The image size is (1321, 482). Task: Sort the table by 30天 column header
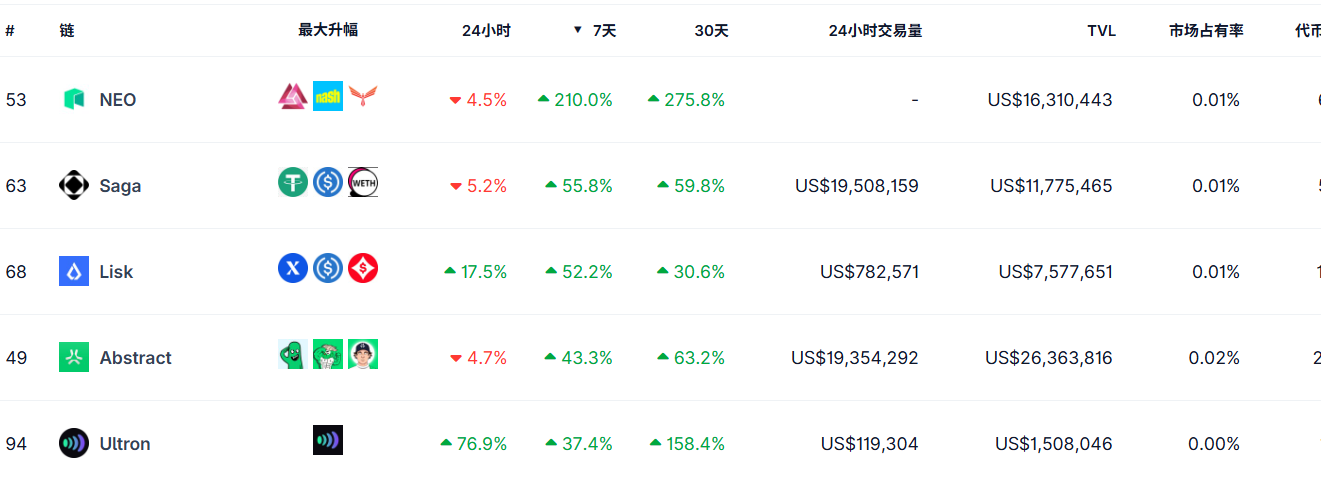tap(711, 30)
